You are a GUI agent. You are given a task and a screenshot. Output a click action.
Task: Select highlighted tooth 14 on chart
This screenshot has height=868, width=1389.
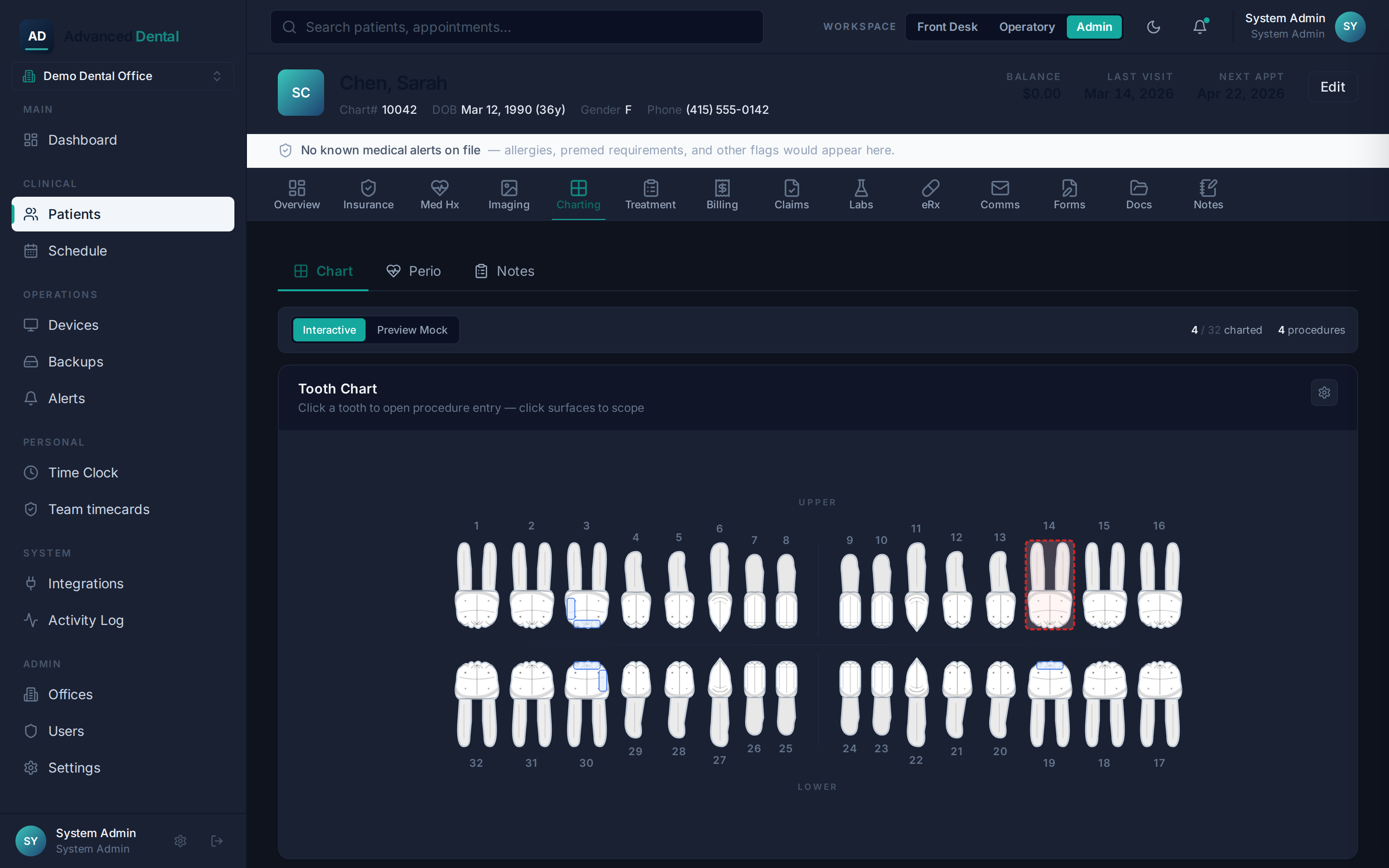click(x=1049, y=585)
